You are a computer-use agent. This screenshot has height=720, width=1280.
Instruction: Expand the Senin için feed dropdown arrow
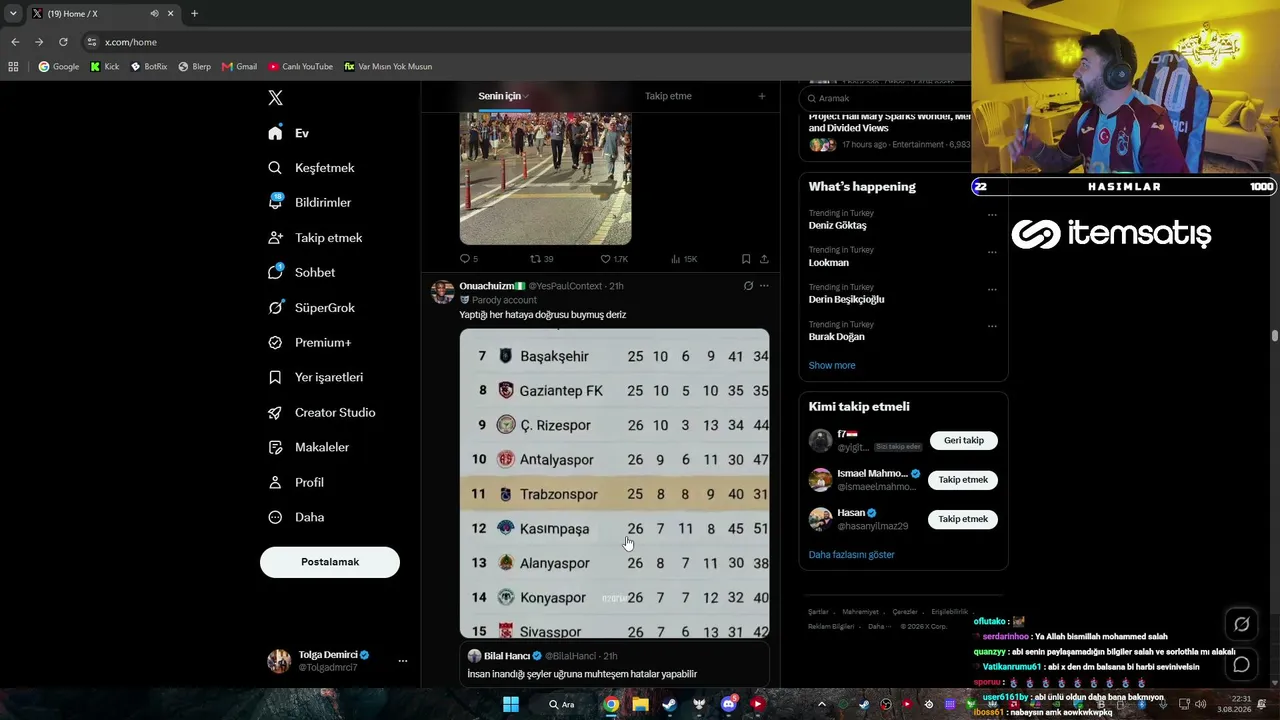[526, 96]
